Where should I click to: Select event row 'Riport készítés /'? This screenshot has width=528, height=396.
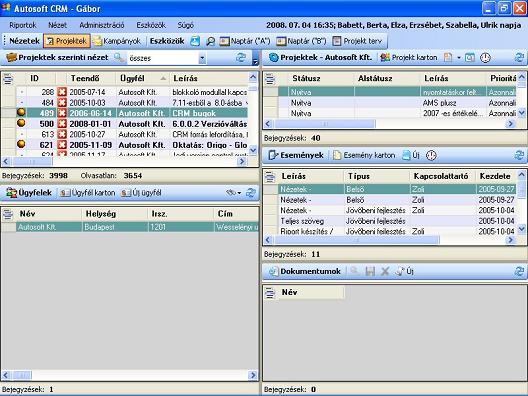(397, 231)
